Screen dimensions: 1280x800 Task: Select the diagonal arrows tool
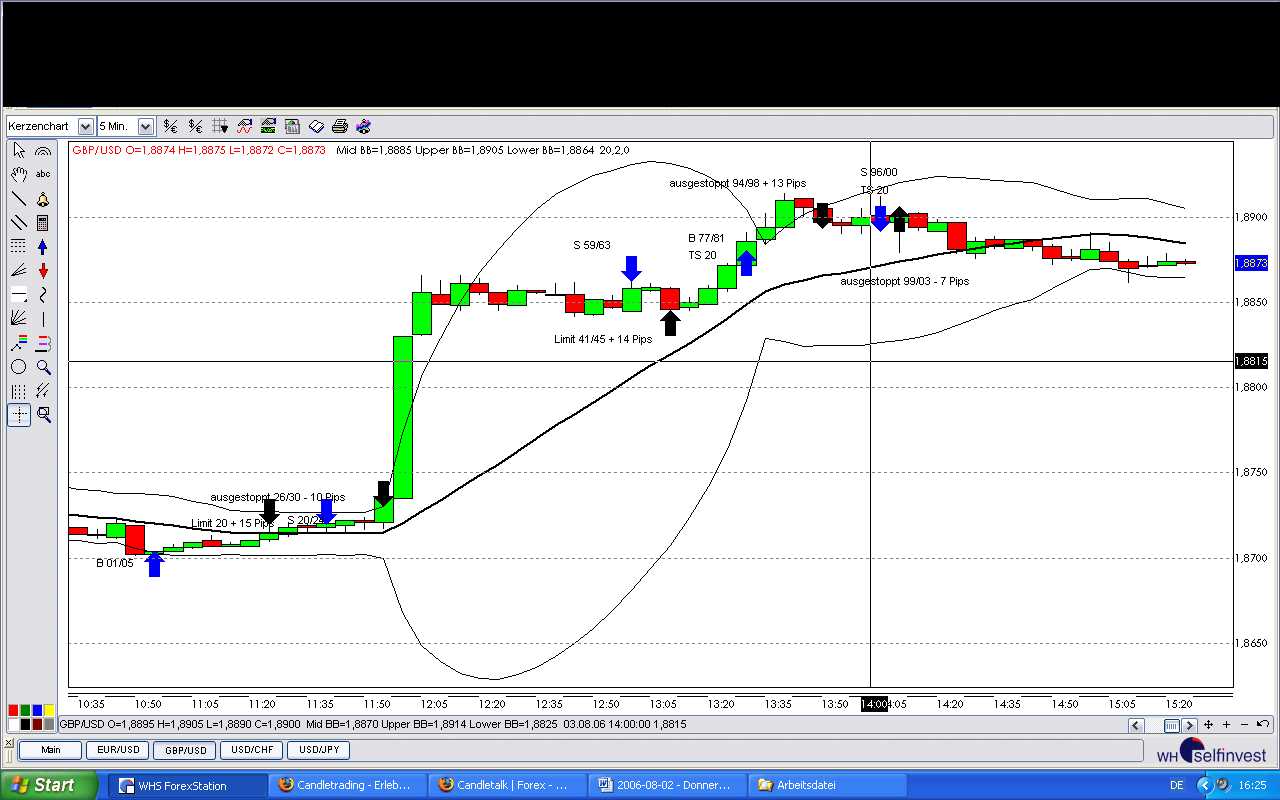43,391
